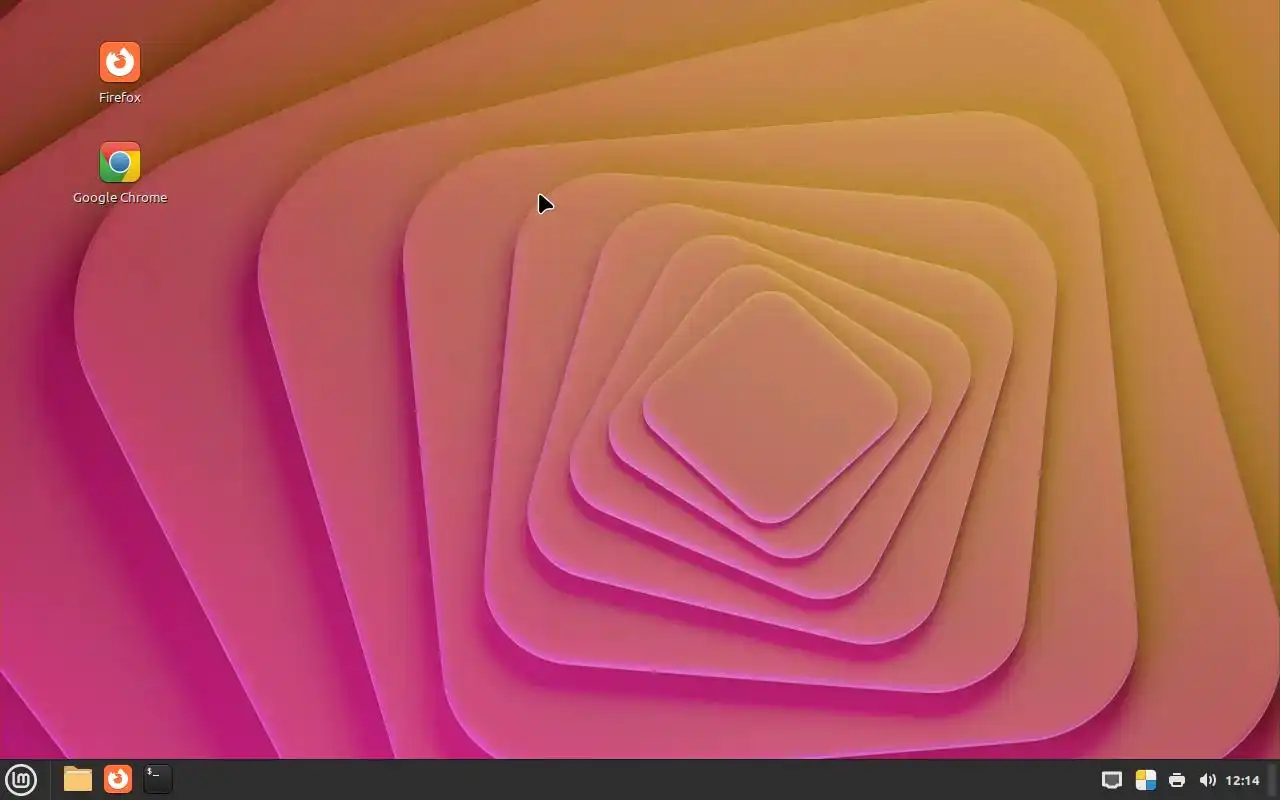Open the calendar from the 12:14 clock
This screenshot has width=1280, height=800.
[1242, 780]
